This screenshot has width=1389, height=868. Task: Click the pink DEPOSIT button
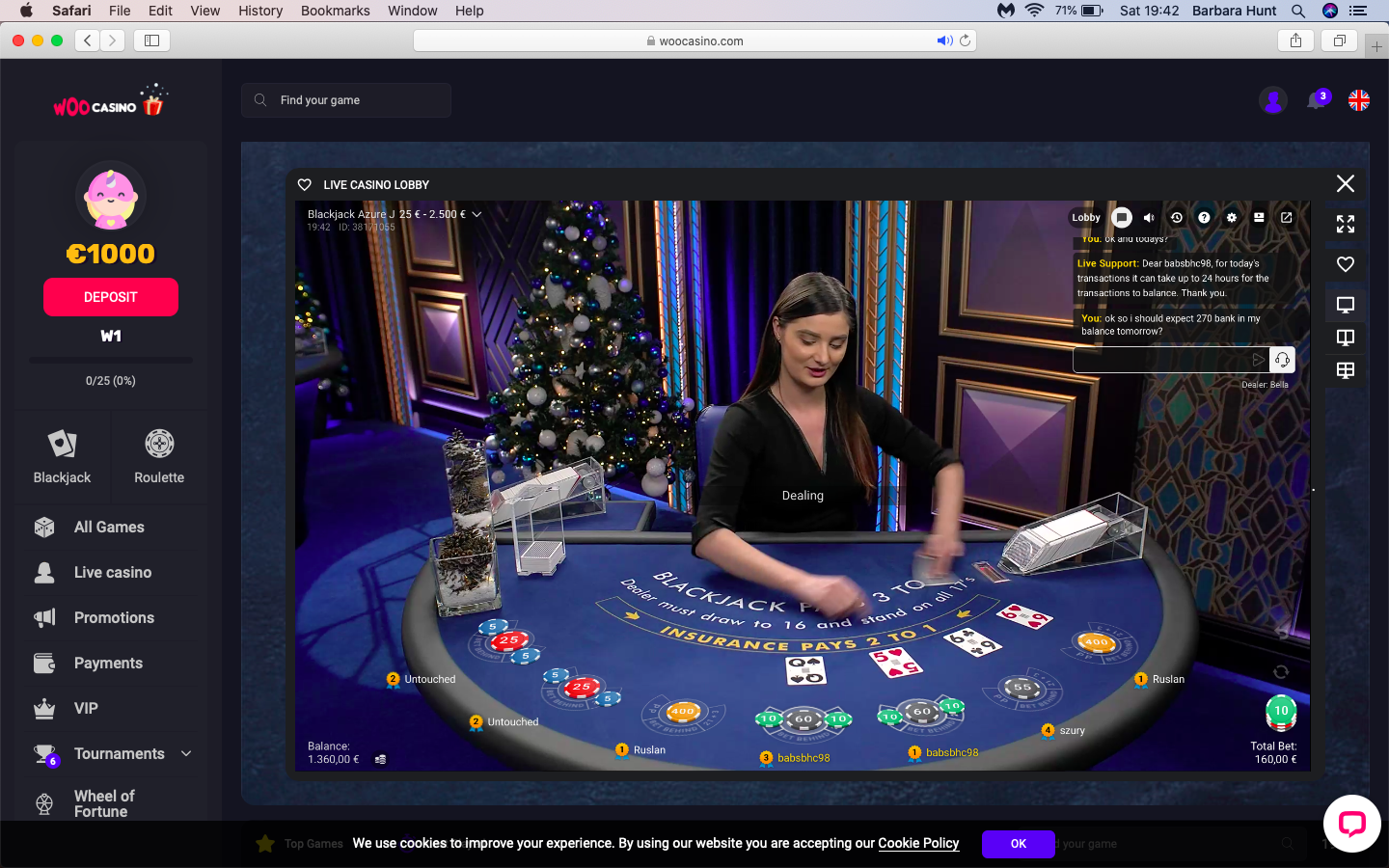(x=111, y=297)
